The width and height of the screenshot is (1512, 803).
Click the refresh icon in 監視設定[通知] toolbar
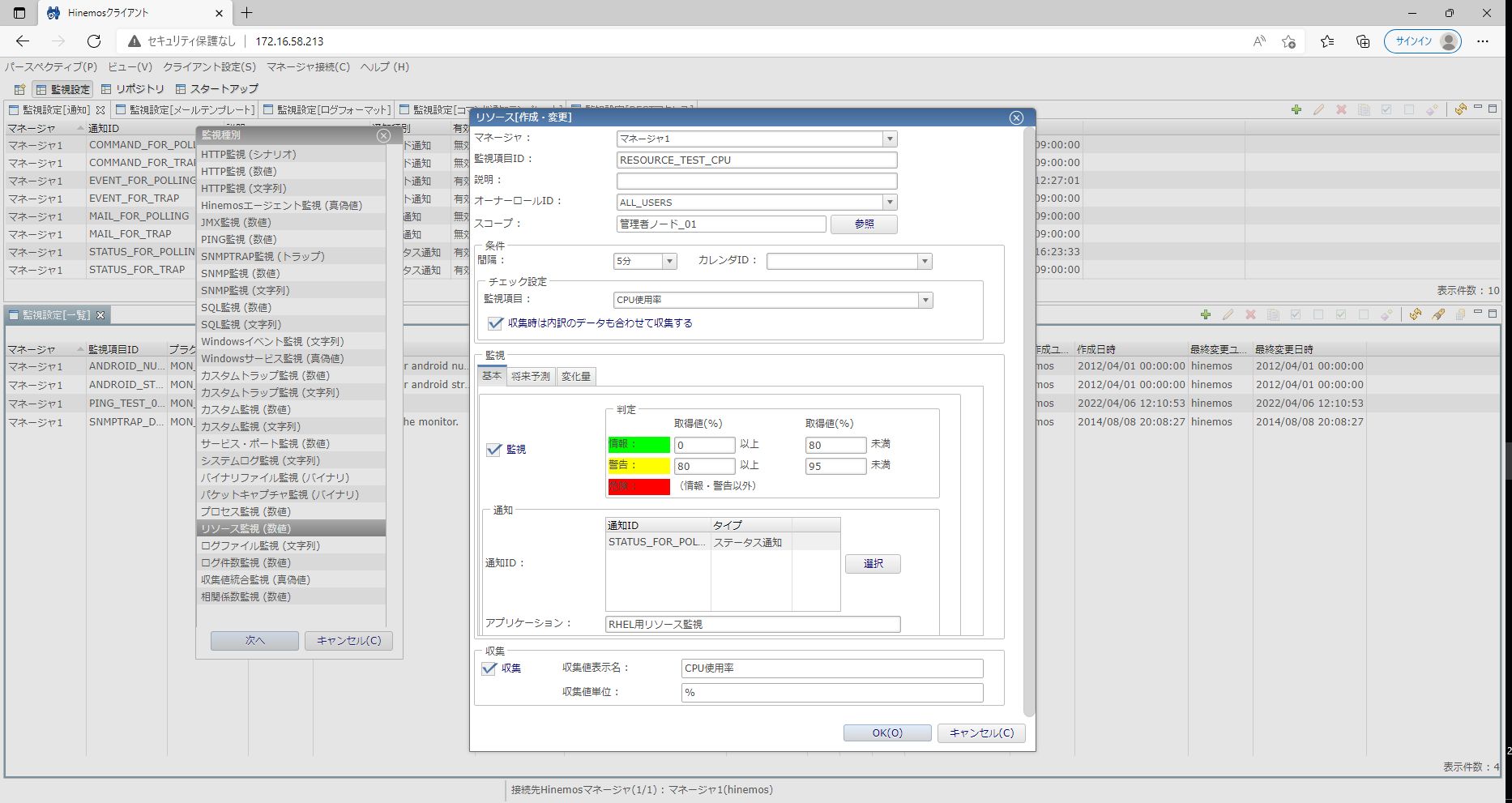(1460, 109)
